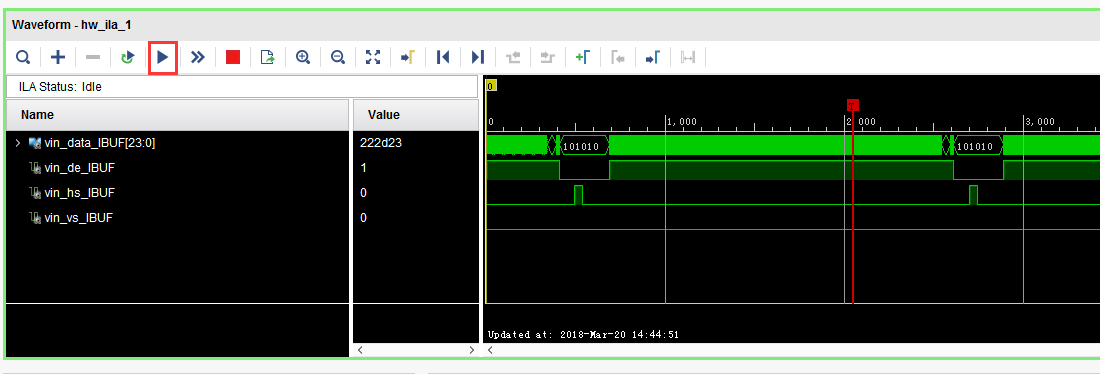Click the waveform area scroll left arrow
The height and width of the screenshot is (374, 1100).
click(x=490, y=349)
